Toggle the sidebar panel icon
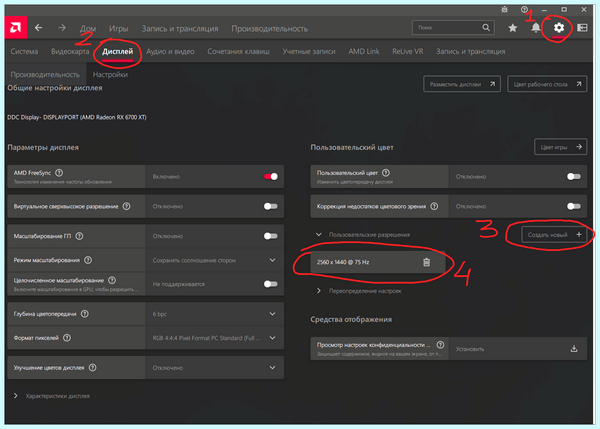 point(582,28)
